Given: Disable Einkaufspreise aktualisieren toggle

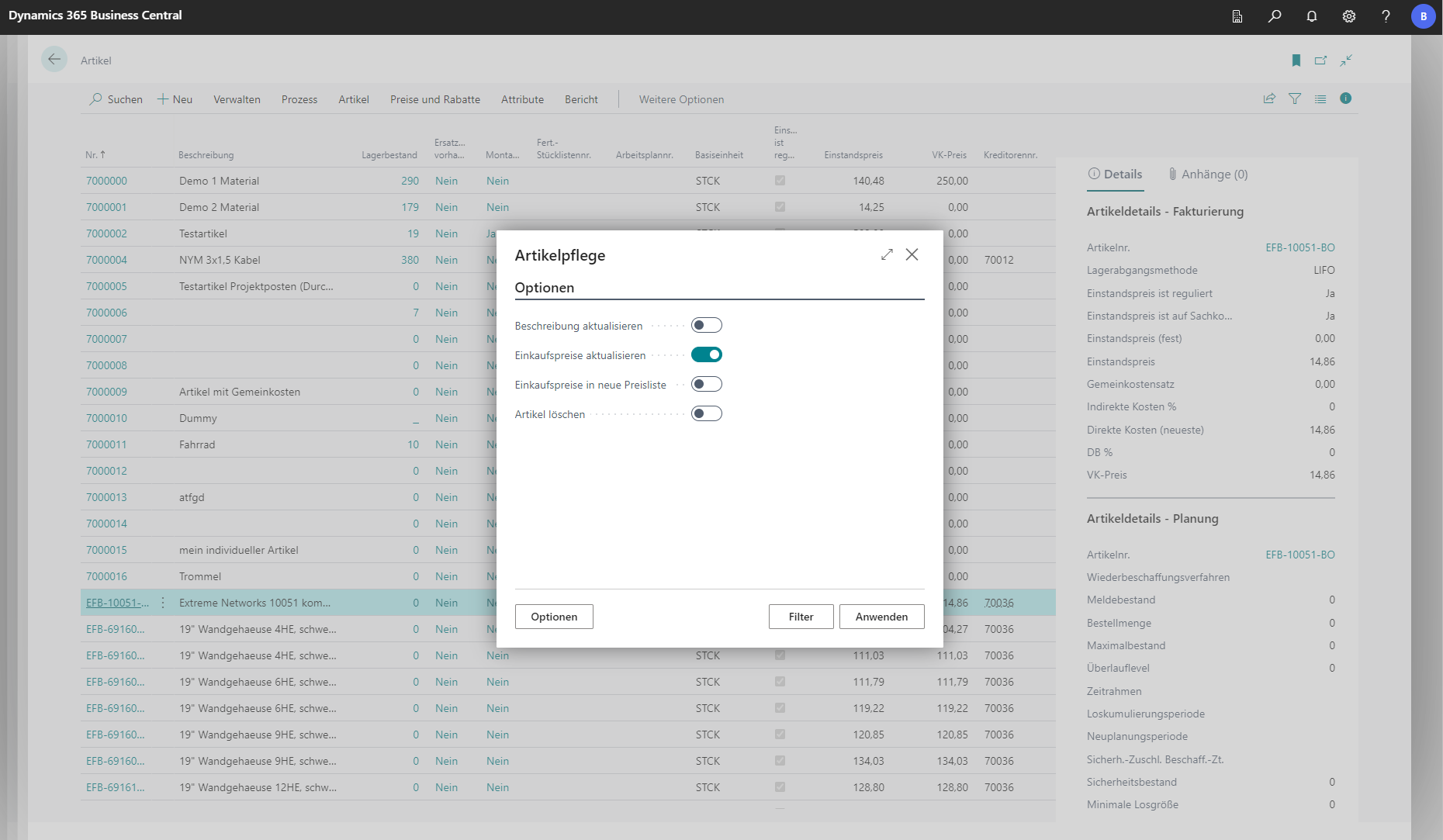Looking at the screenshot, I should (x=706, y=354).
